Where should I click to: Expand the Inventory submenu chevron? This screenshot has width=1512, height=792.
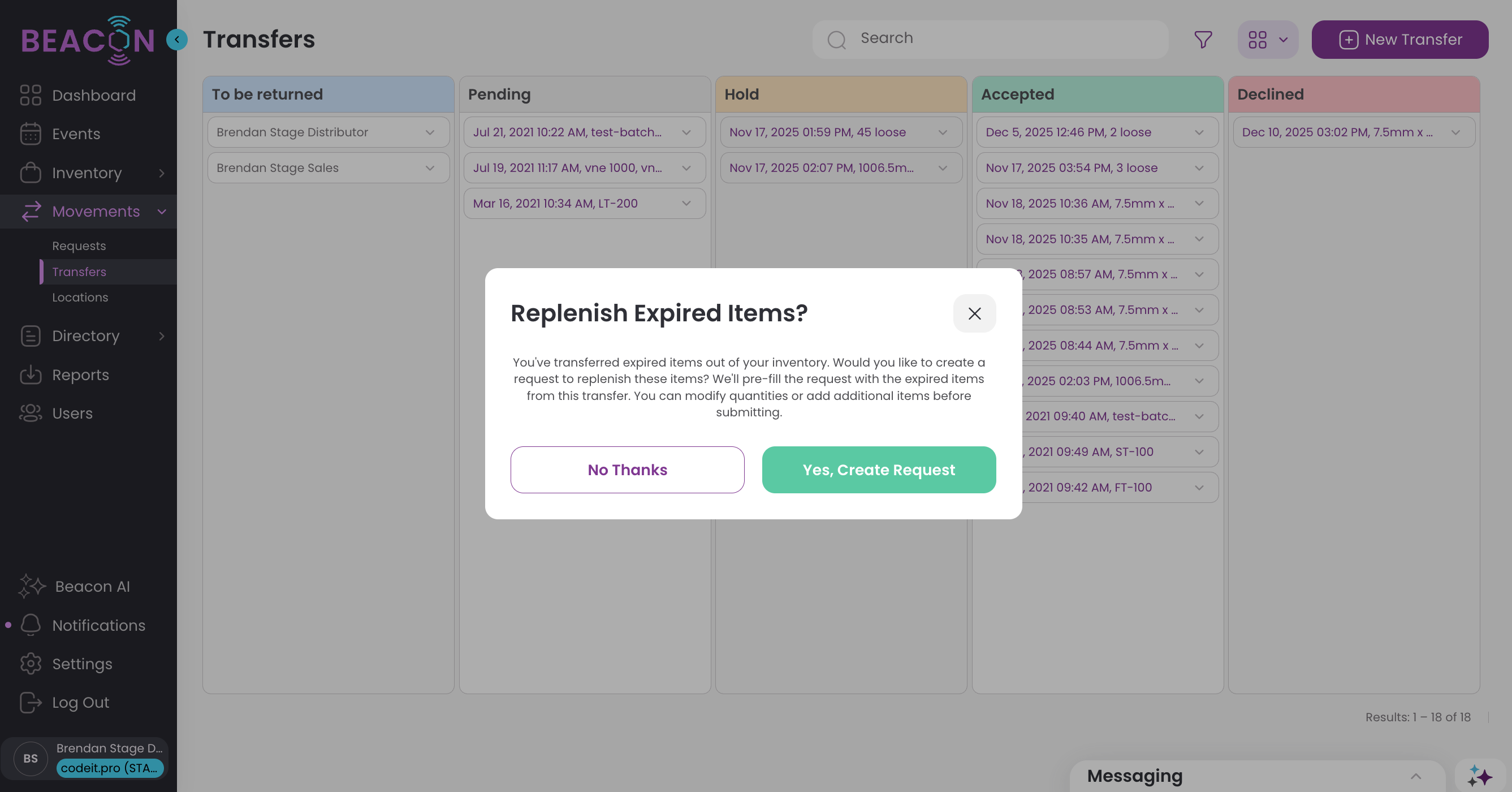coord(161,173)
